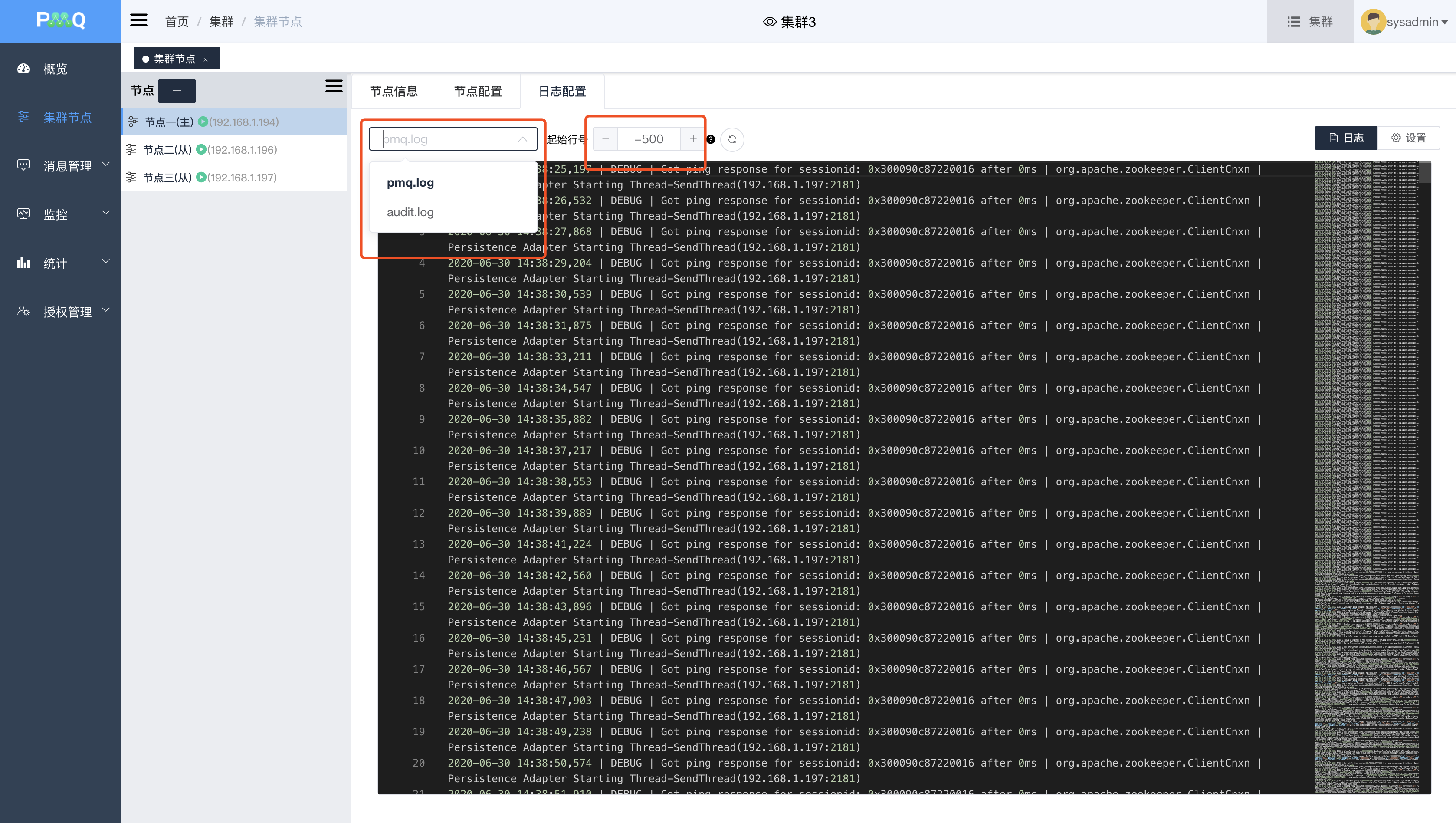Click the refresh log icon
The height and width of the screenshot is (823, 1456).
pyautogui.click(x=732, y=139)
